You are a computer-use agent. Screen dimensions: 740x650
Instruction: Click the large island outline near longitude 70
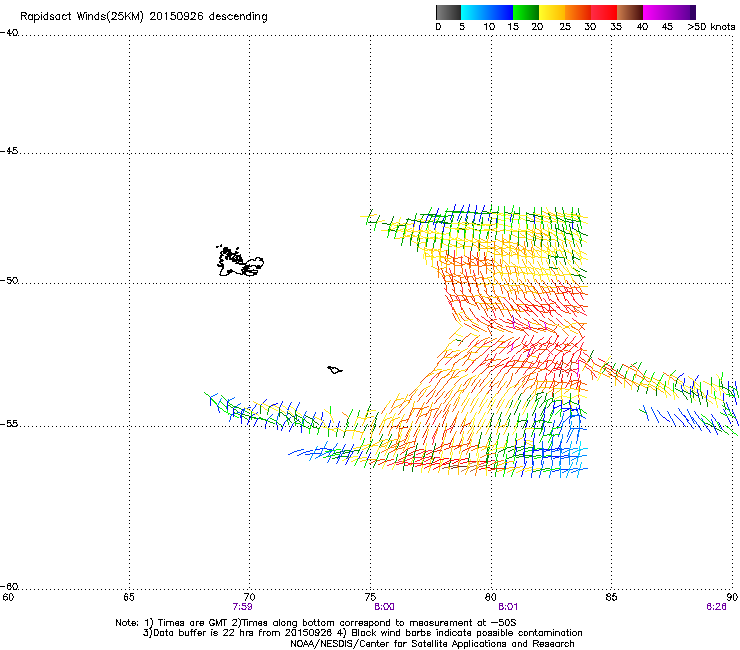[x=240, y=261]
